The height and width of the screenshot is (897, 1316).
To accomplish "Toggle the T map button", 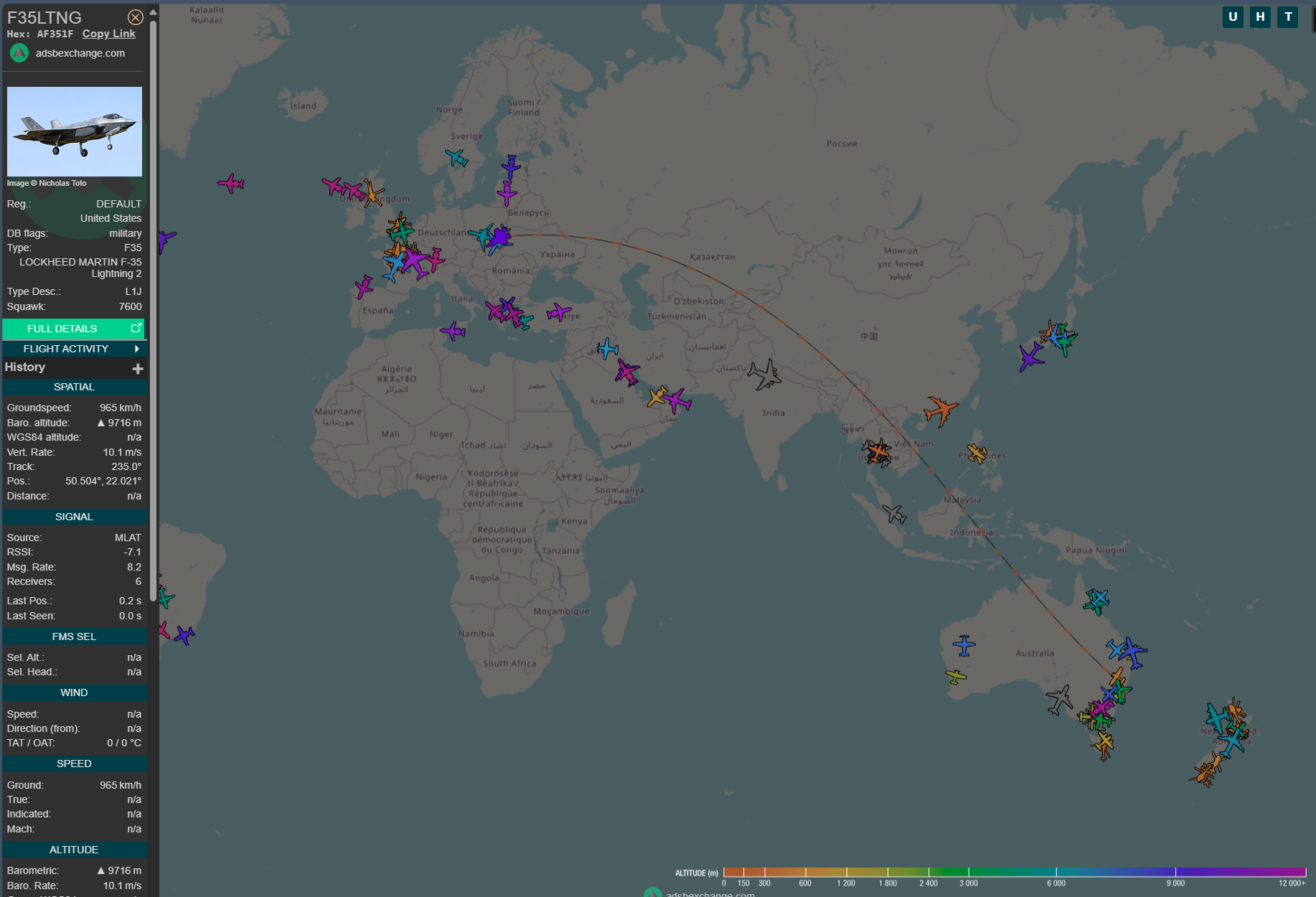I will point(1288,17).
